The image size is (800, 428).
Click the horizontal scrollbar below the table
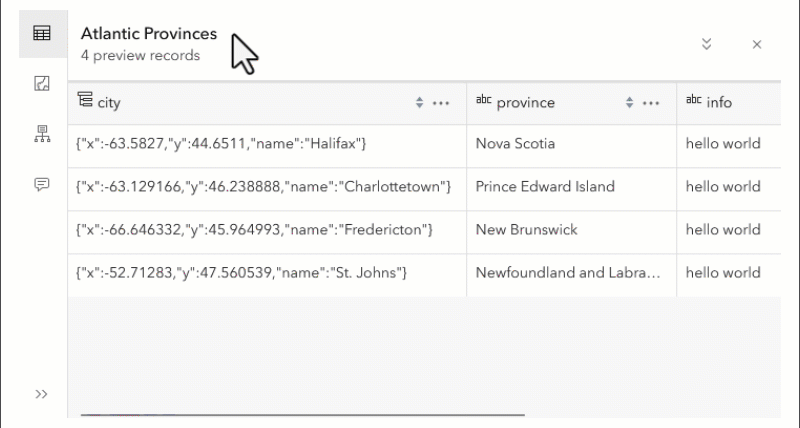pos(300,413)
